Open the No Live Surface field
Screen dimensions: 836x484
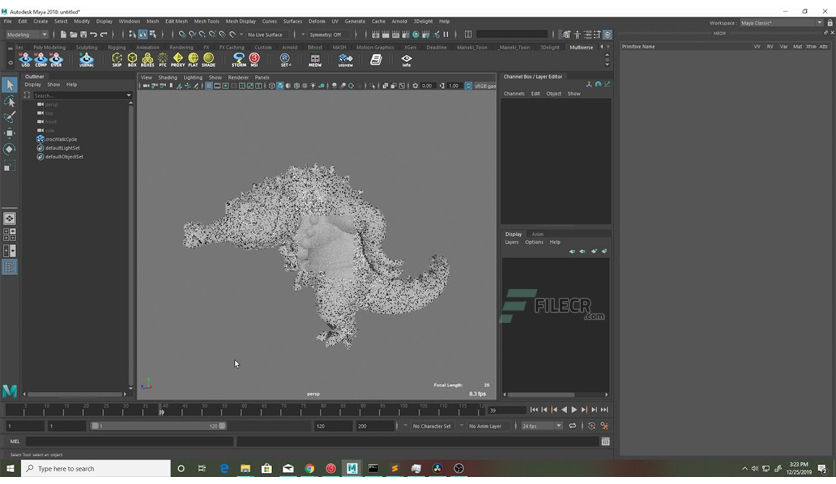point(266,35)
